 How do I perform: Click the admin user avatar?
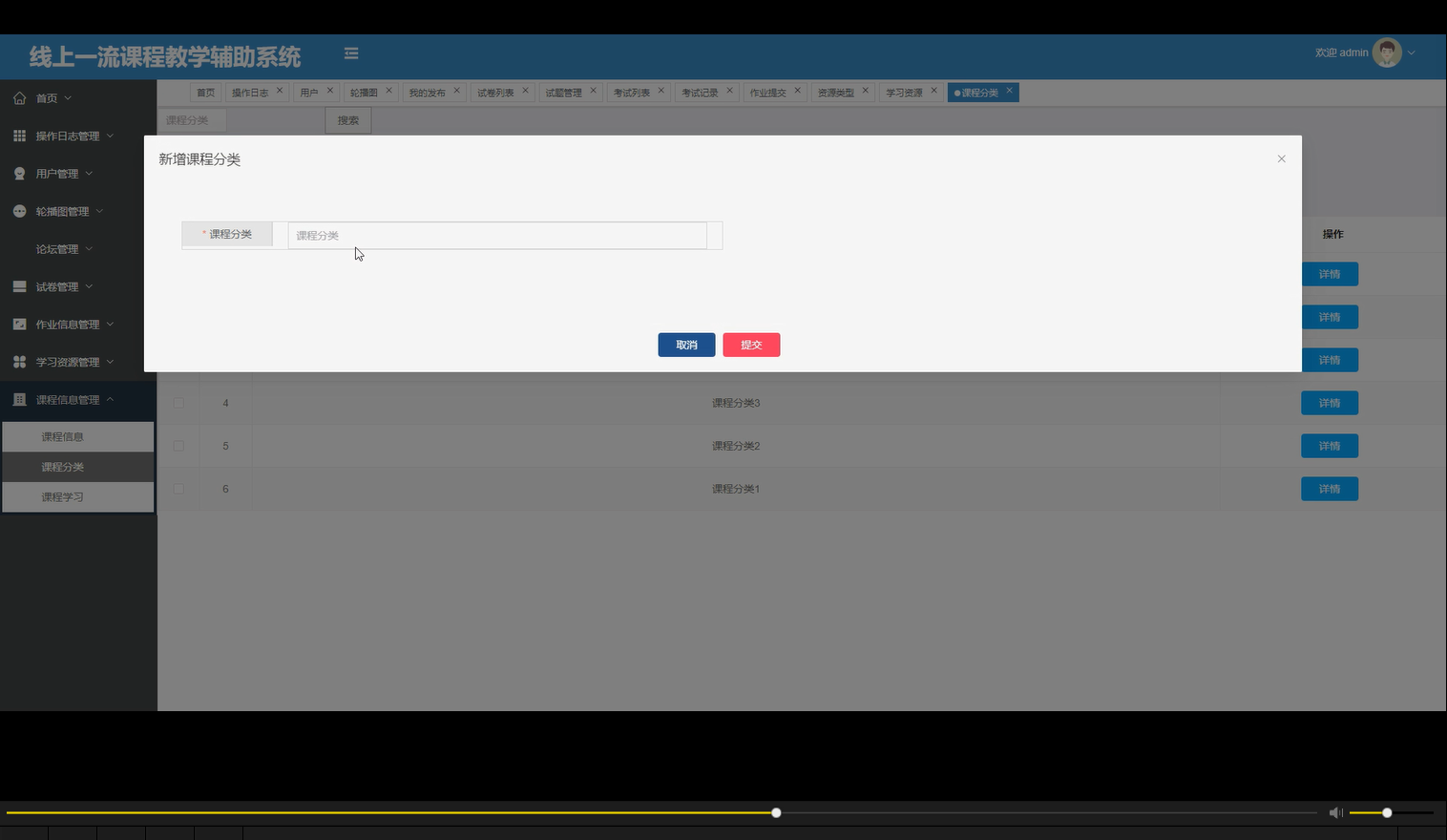[x=1387, y=52]
